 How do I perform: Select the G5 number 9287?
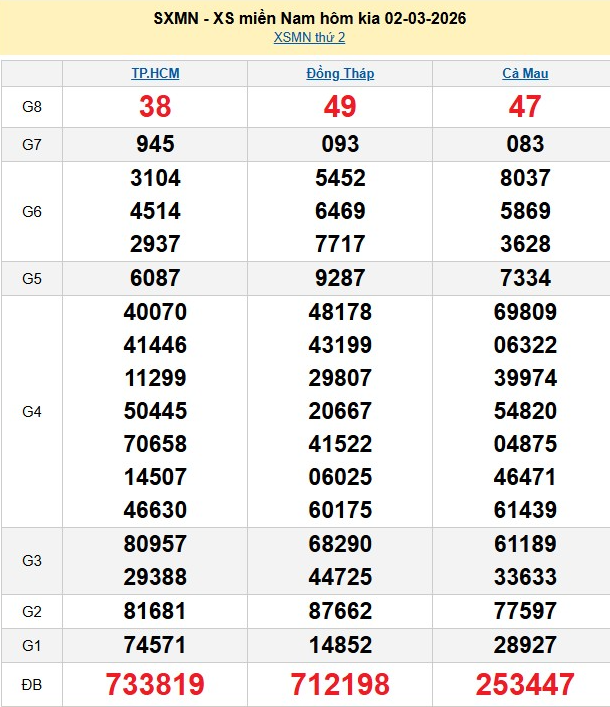tap(340, 278)
